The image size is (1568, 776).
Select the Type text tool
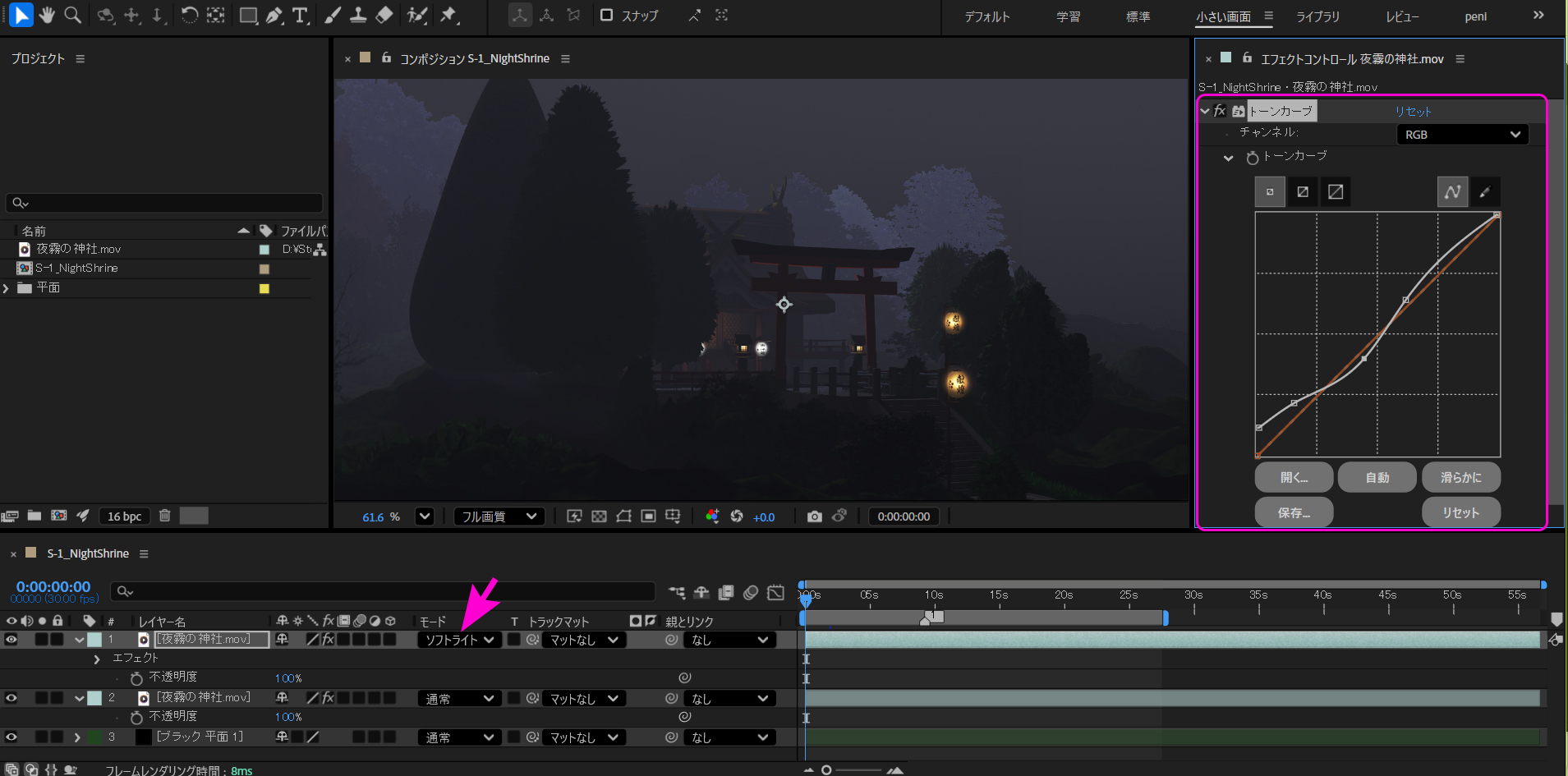300,15
